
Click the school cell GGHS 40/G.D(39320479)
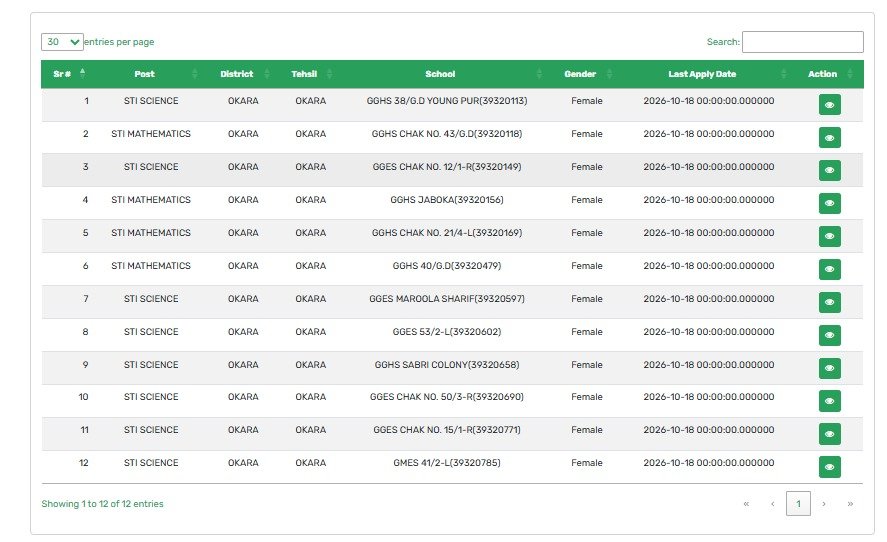(447, 266)
